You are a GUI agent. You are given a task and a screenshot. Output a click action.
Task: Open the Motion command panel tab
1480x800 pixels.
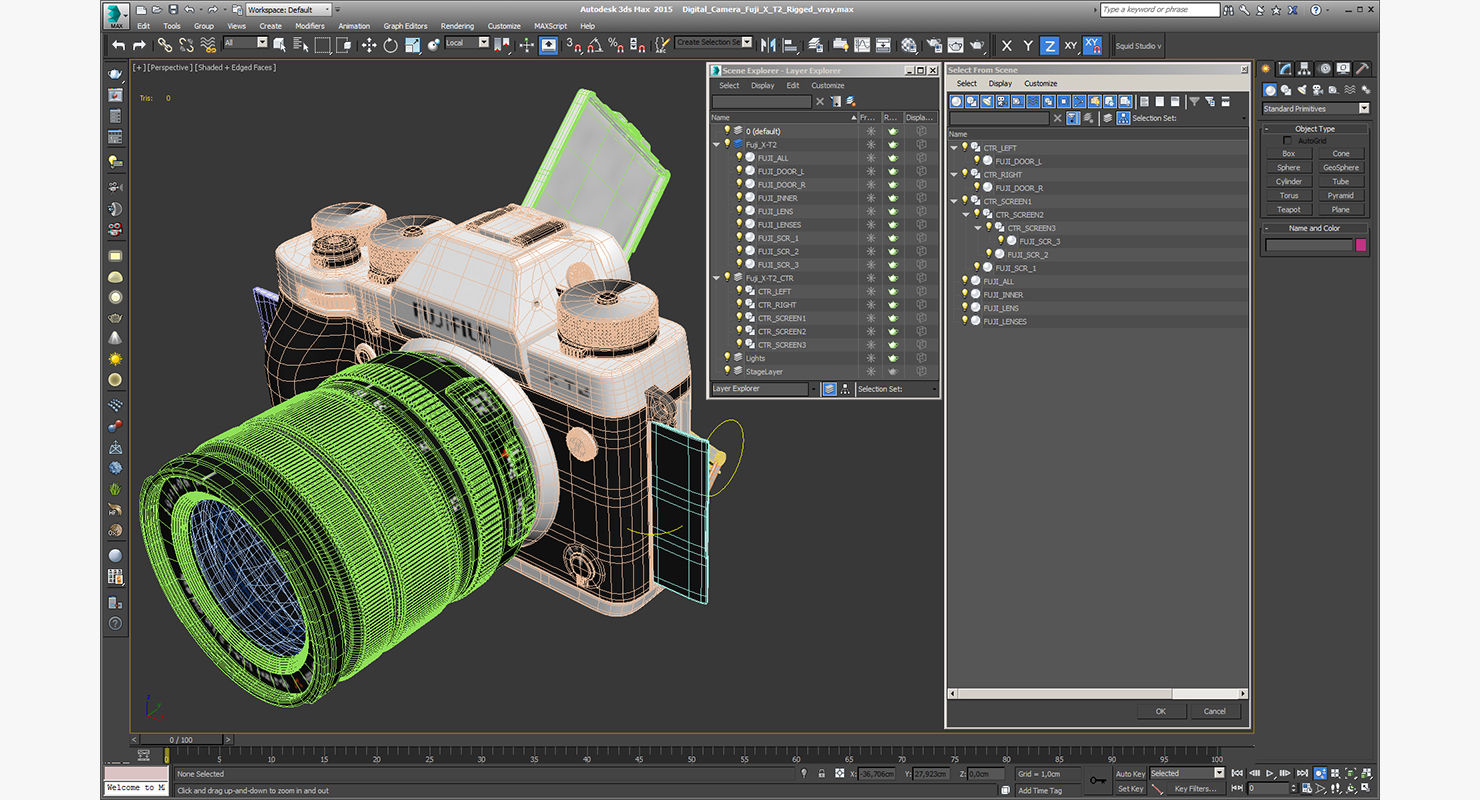pos(1324,68)
